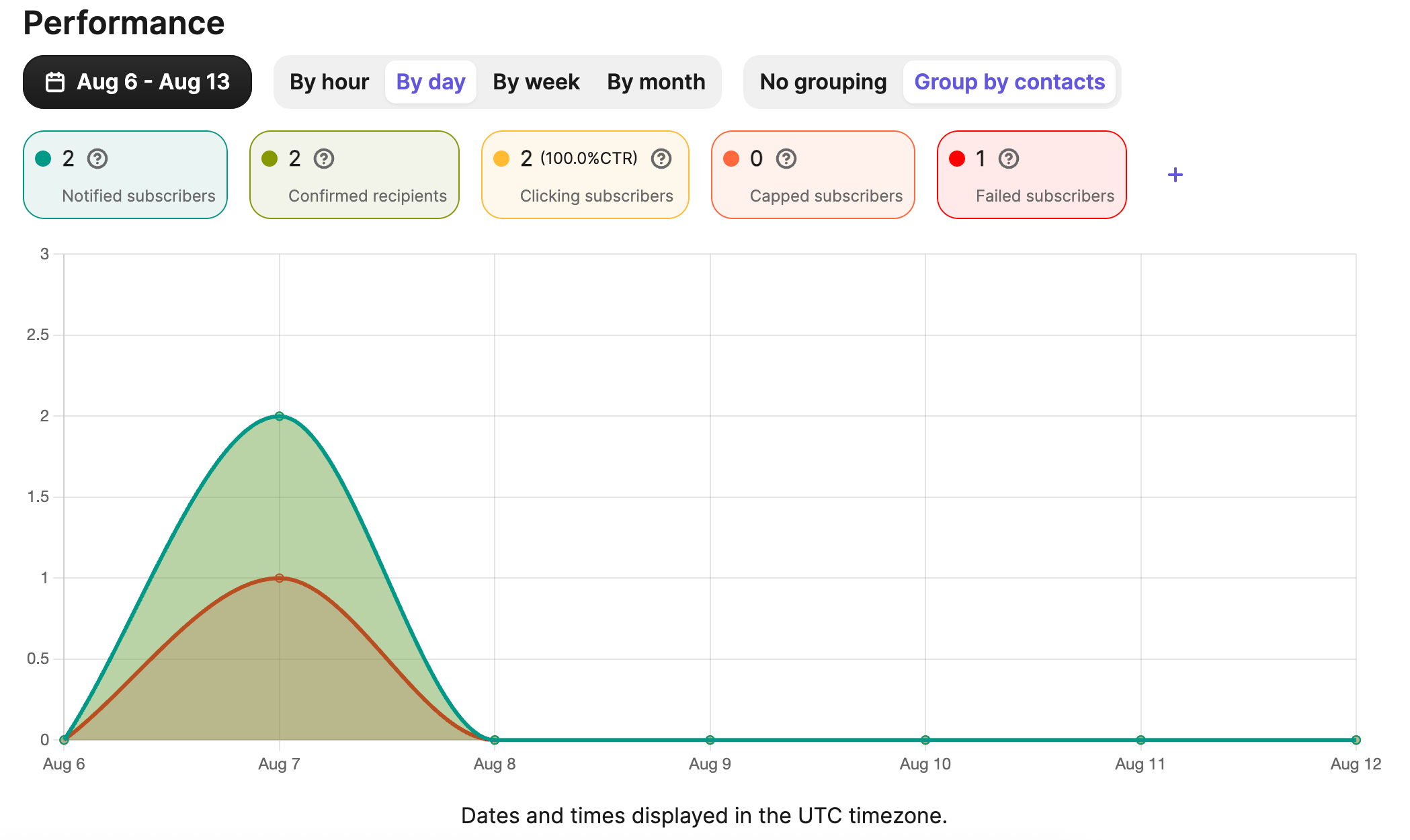Click the plus icon to add a metric
Screen dimensions: 1410x840
click(x=1175, y=175)
